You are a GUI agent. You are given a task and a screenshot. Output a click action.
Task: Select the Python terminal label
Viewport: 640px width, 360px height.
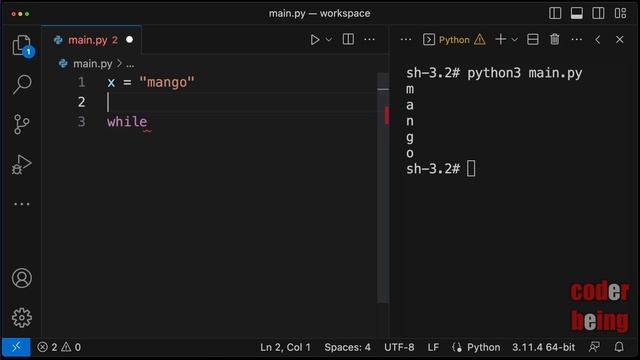454,40
